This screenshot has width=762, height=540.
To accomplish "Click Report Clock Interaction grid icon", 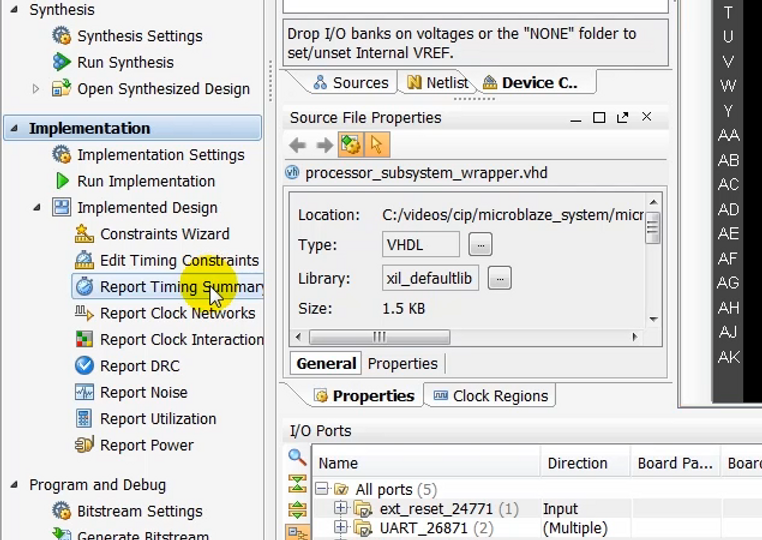I will 84,339.
